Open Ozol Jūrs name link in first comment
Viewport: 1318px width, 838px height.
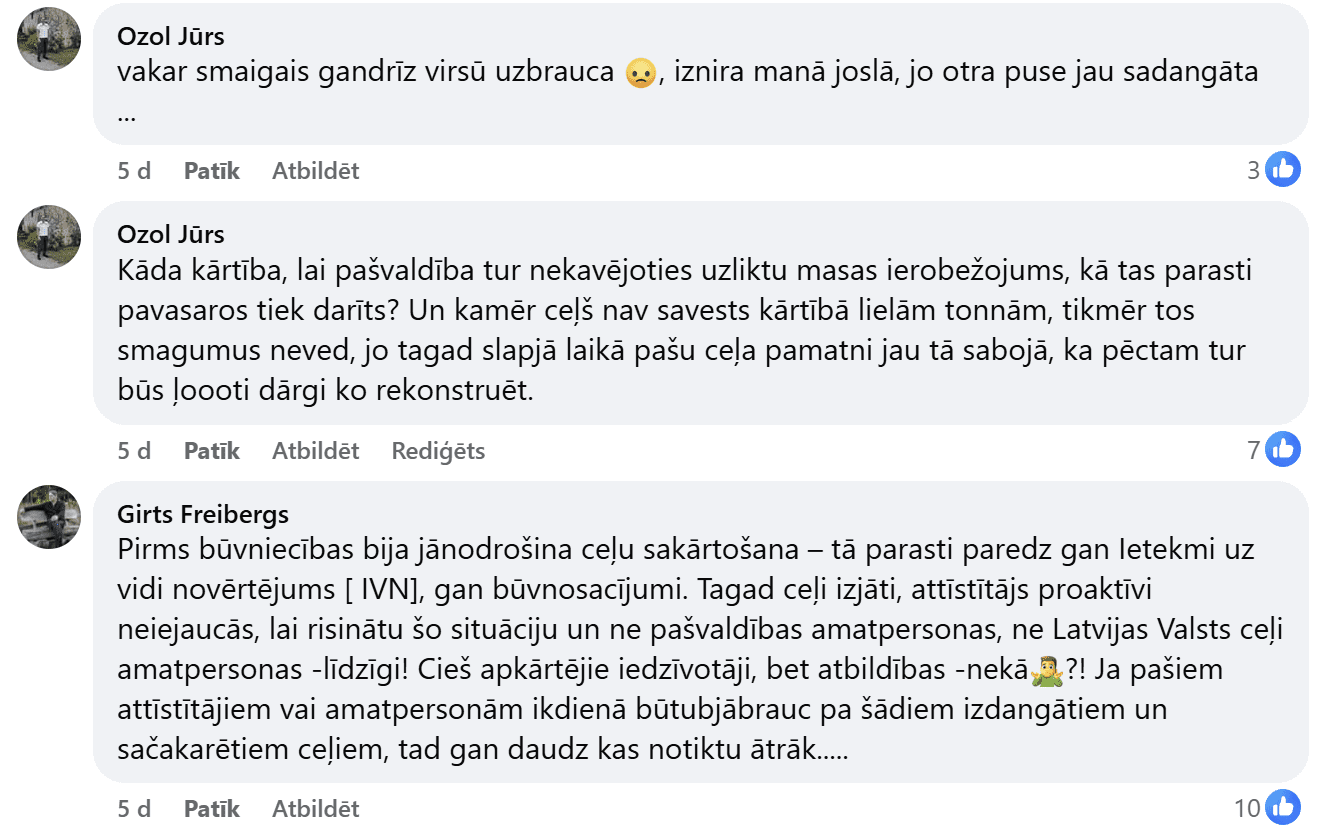point(171,37)
